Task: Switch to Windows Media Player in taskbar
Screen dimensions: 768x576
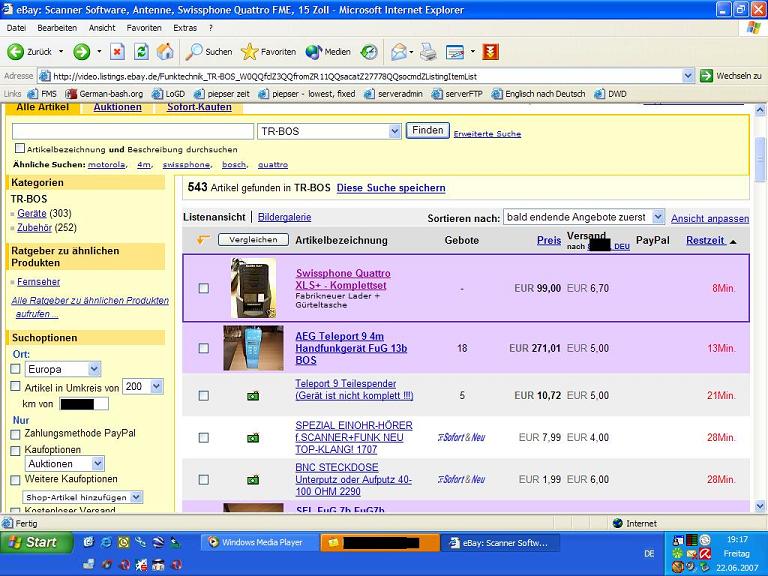Action: pyautogui.click(x=258, y=542)
